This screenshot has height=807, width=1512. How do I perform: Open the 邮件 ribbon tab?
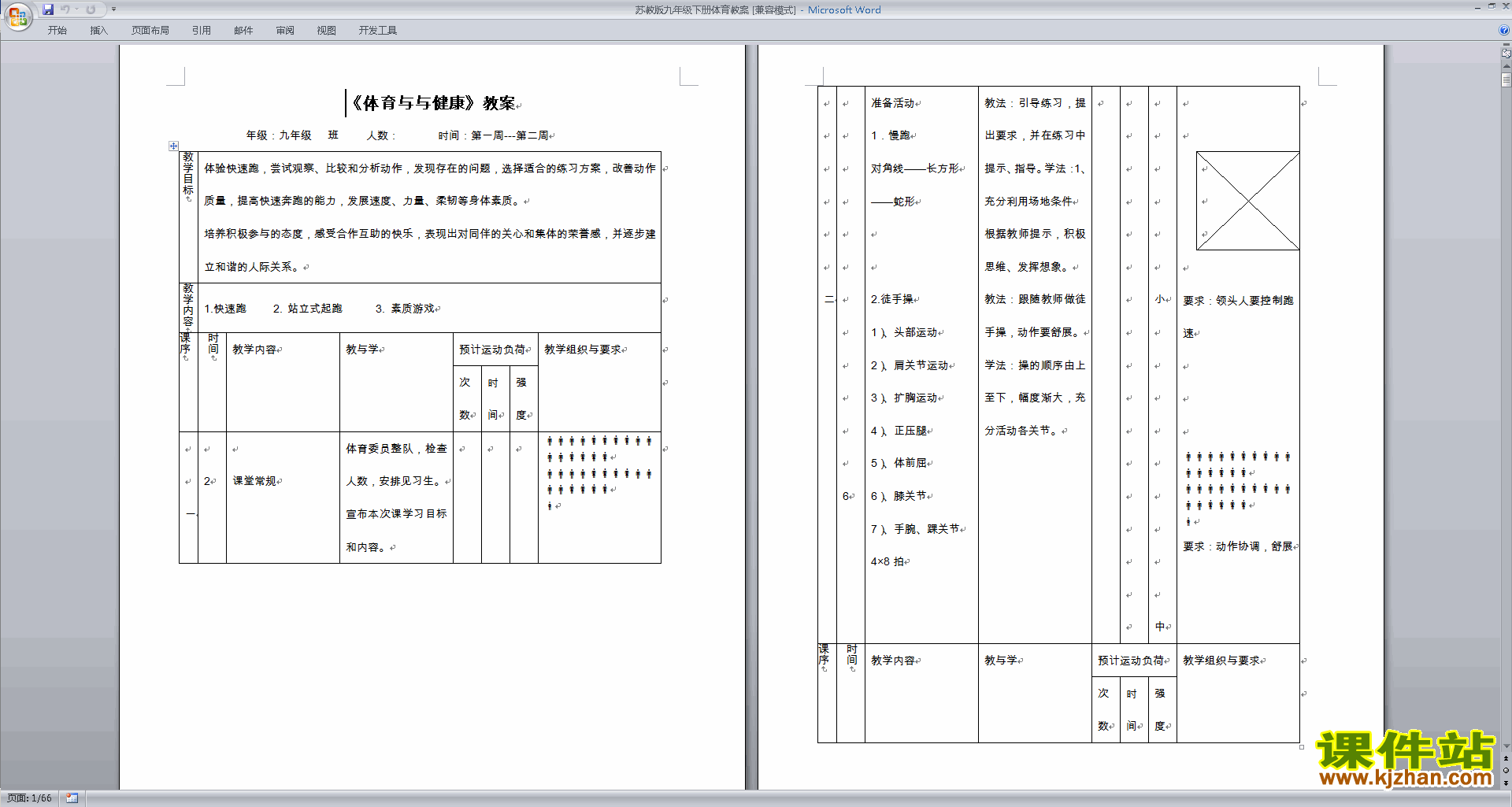tap(243, 31)
